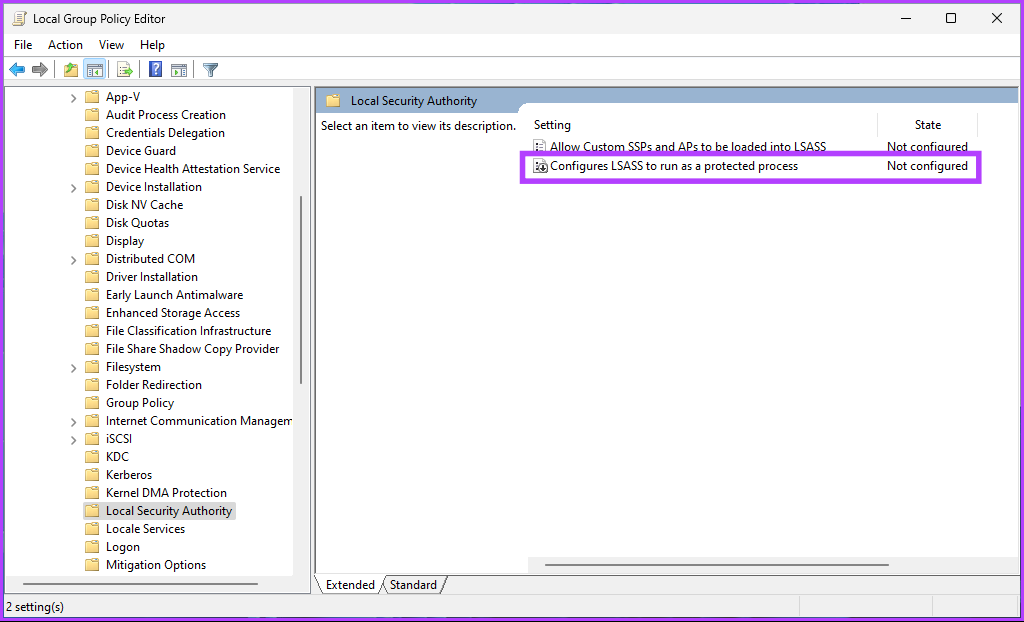1024x622 pixels.
Task: Open the Action menu
Action: coord(65,44)
